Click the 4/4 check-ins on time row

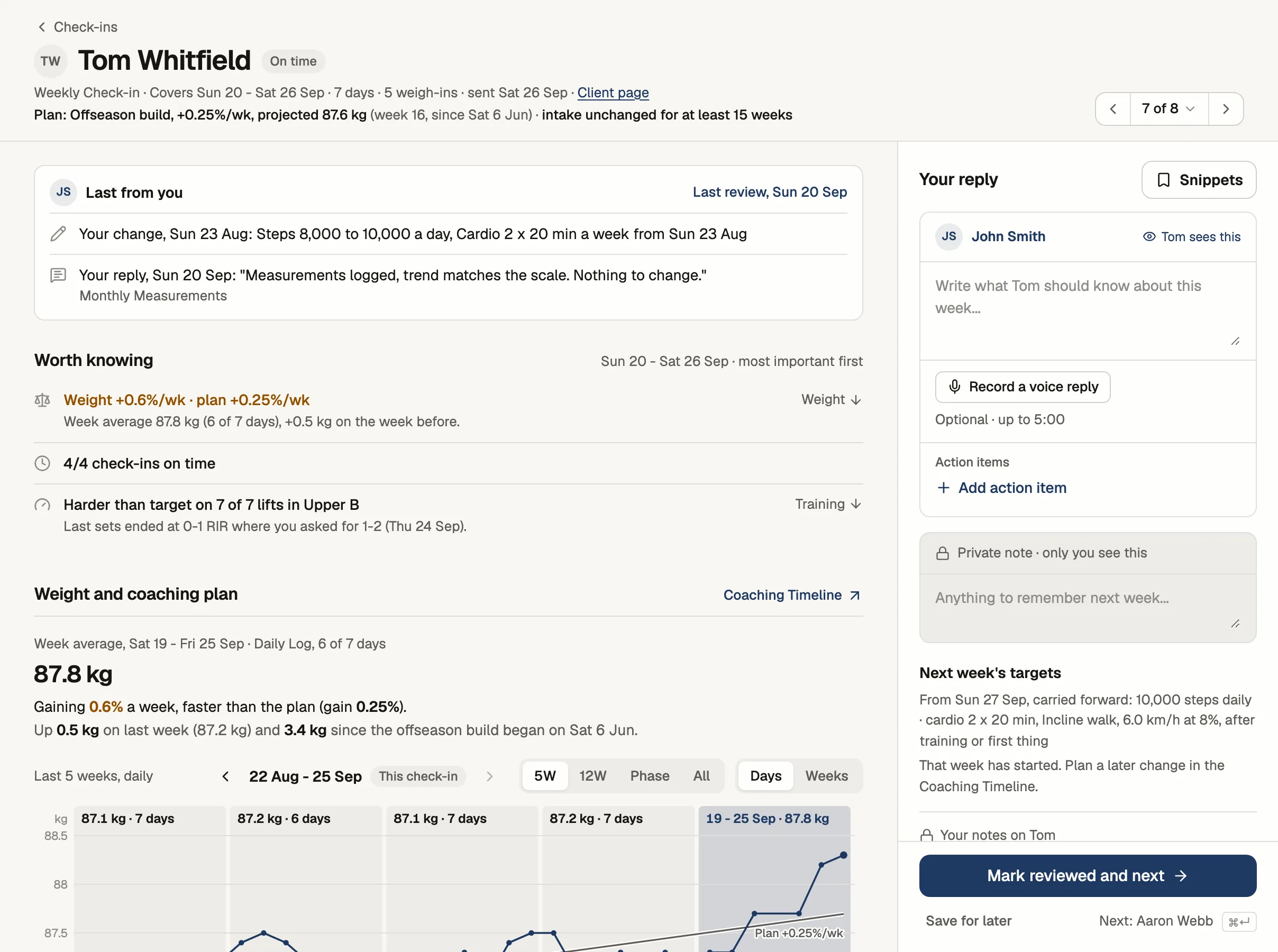[448, 463]
